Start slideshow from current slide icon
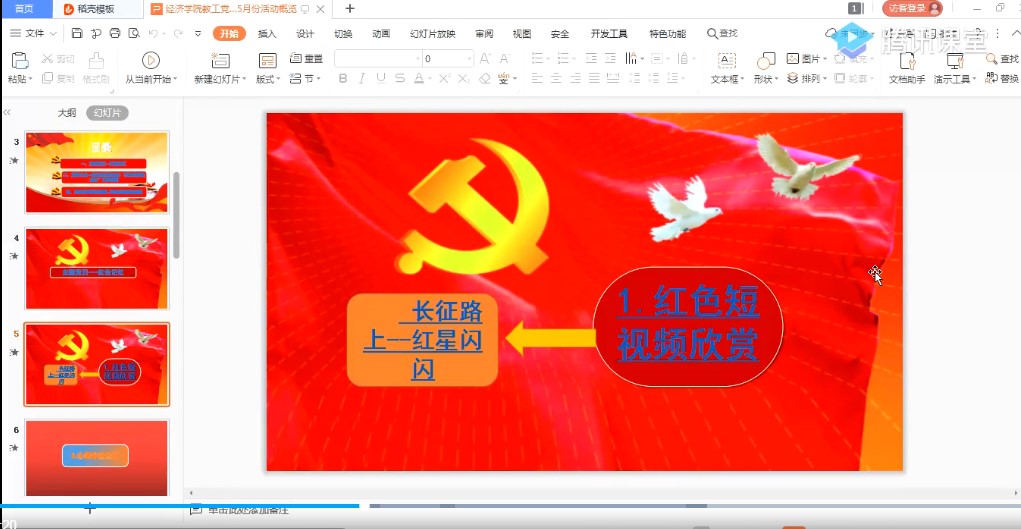This screenshot has width=1021, height=529. [151, 61]
